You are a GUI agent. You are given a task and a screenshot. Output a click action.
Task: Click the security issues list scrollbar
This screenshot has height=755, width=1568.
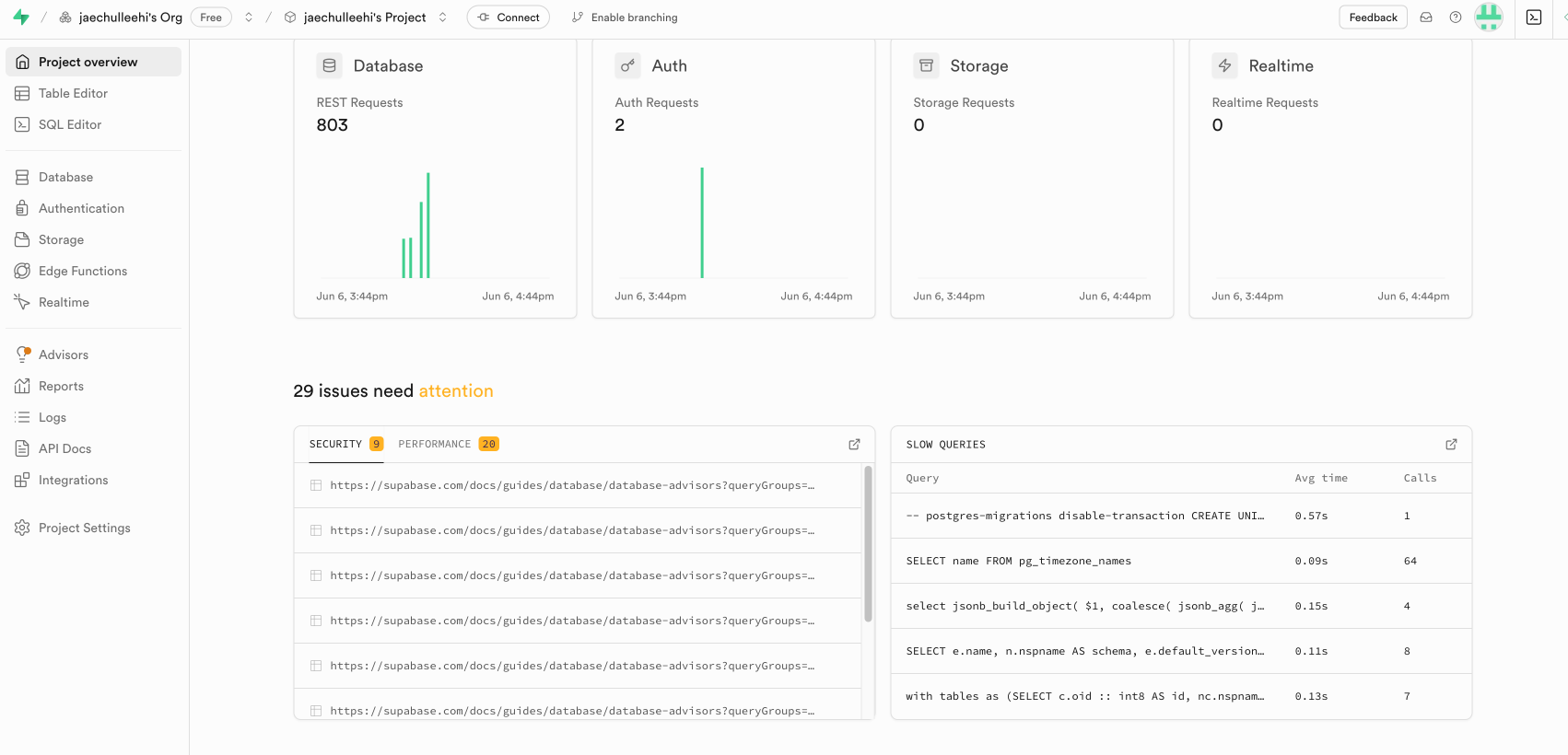point(868,543)
